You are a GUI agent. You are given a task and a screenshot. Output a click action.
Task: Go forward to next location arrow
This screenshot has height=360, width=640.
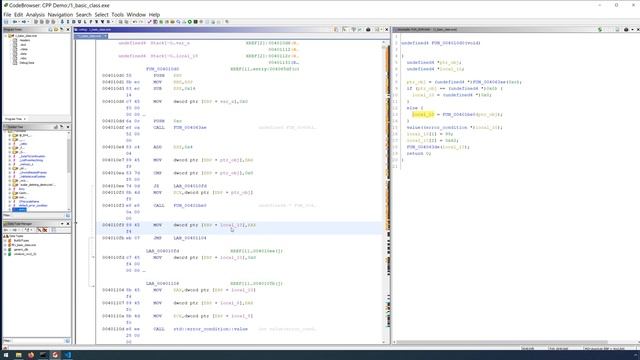coord(24,22)
